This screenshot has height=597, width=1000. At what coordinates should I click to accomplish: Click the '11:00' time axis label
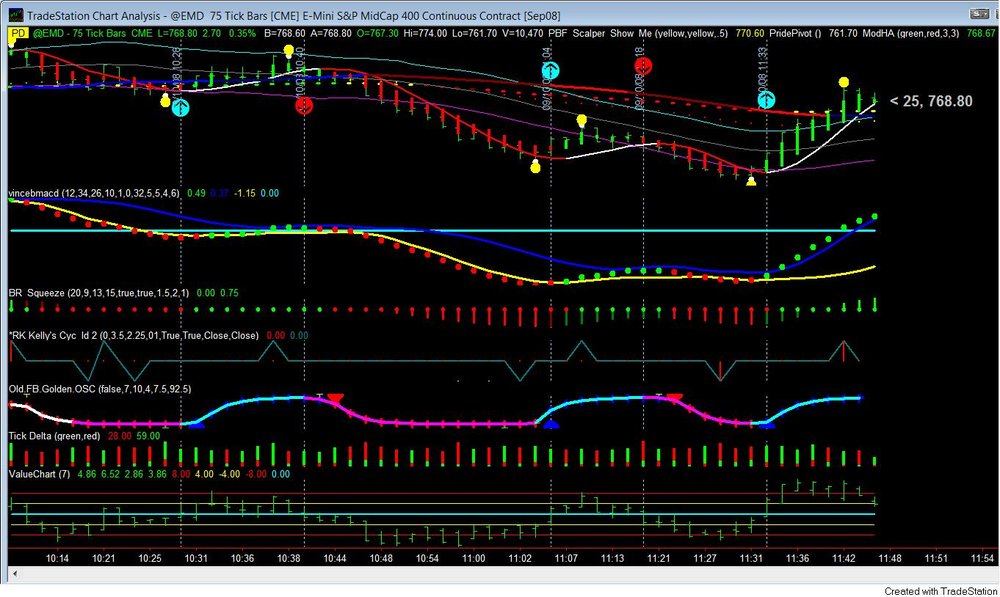474,559
